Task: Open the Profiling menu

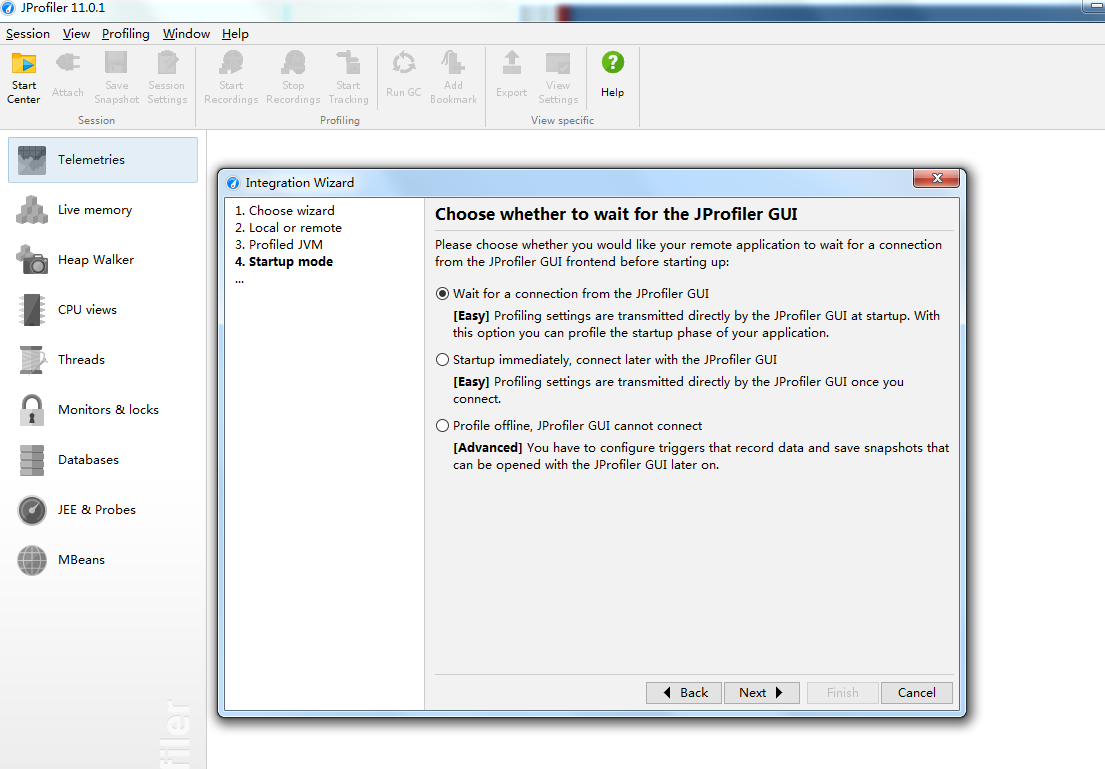Action: (x=125, y=34)
